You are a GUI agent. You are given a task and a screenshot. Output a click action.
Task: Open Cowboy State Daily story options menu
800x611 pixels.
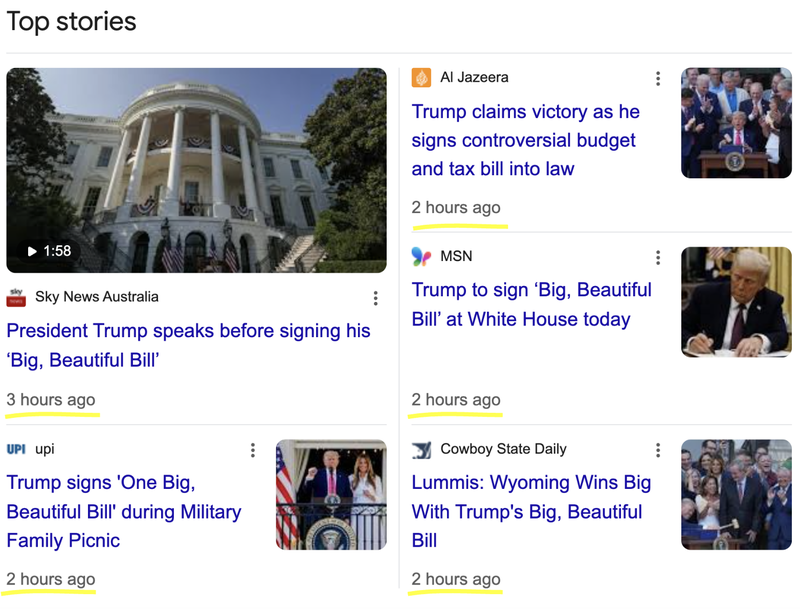click(657, 450)
